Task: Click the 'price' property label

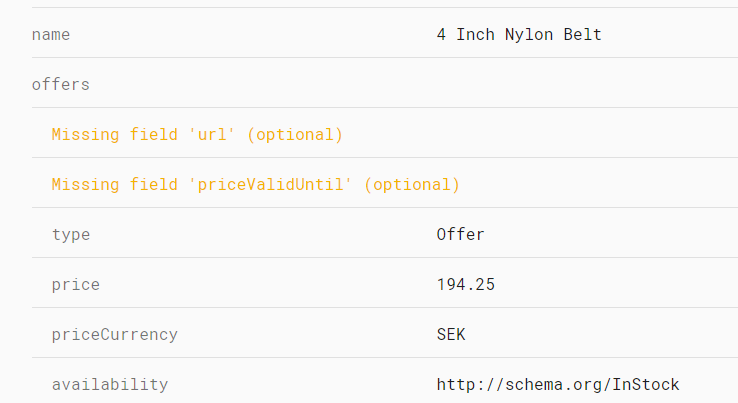Action: coord(76,285)
